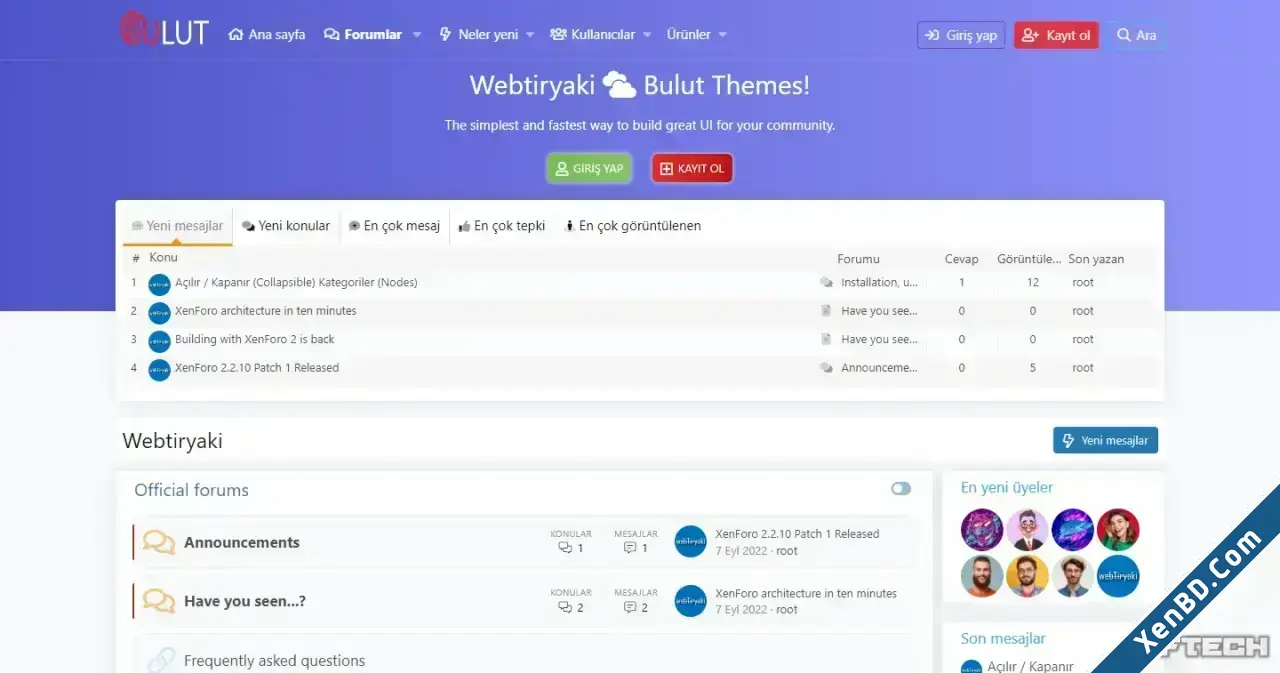1280x673 pixels.
Task: Expand the Kullanıcılar dropdown arrow
Action: pos(646,34)
